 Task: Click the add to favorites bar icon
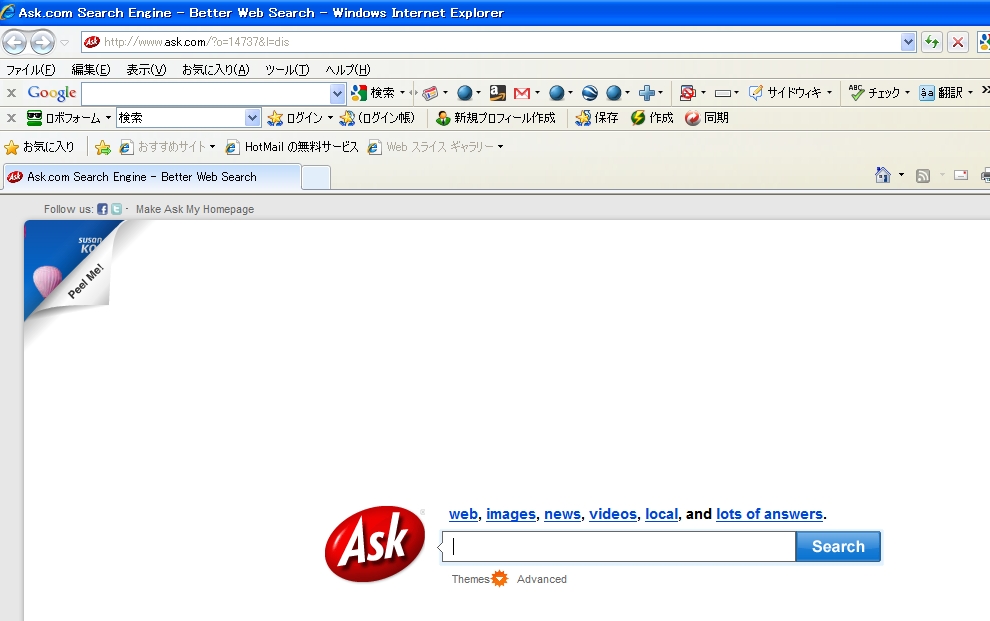coord(102,148)
